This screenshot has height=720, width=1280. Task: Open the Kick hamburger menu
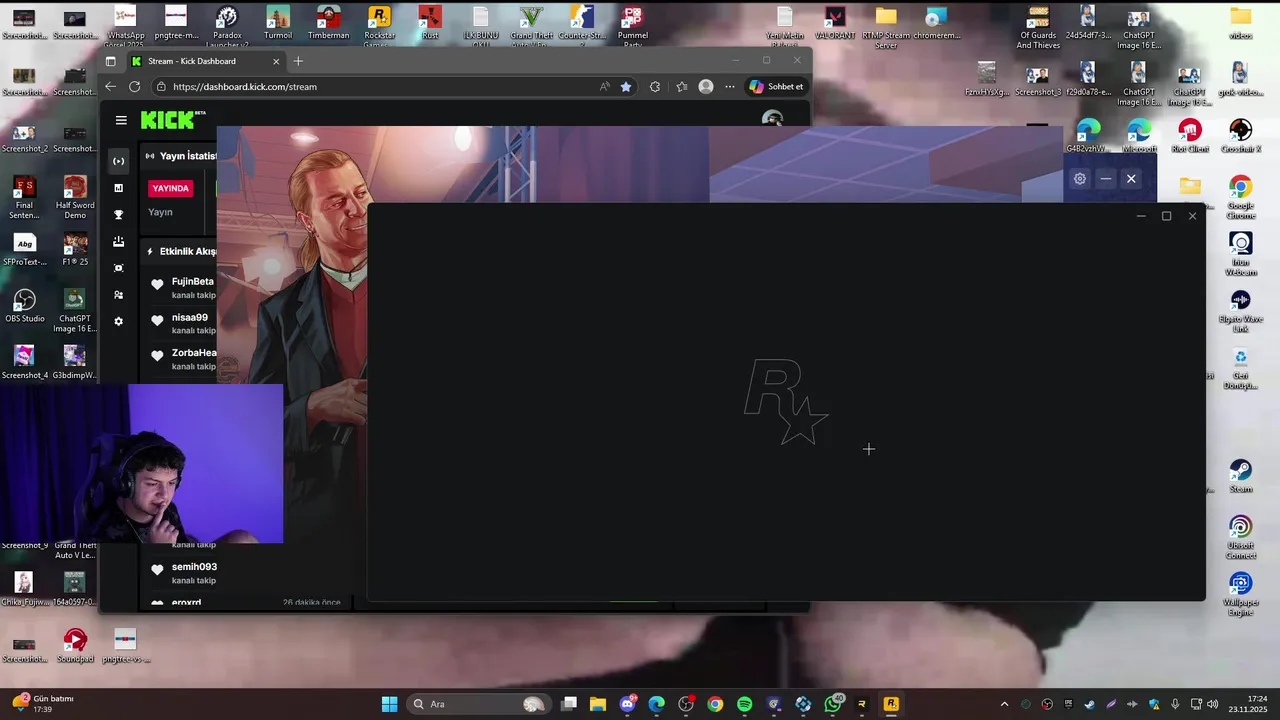click(121, 120)
